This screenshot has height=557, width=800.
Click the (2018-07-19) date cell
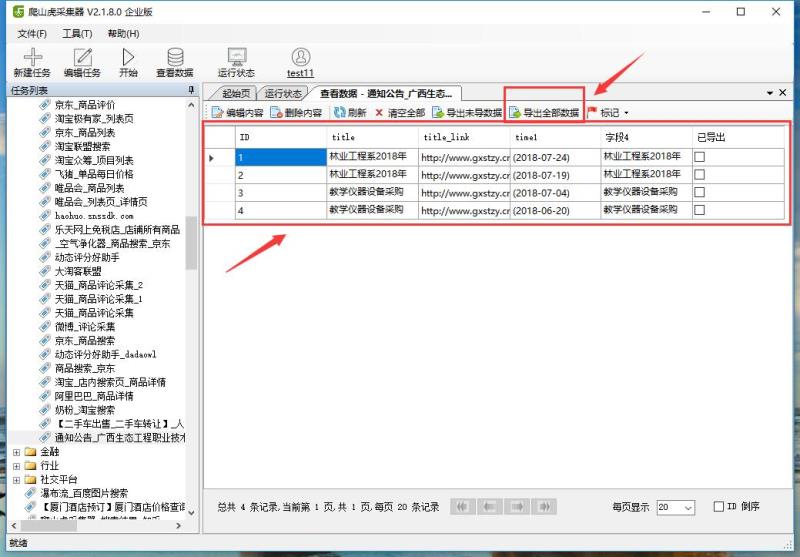555,175
